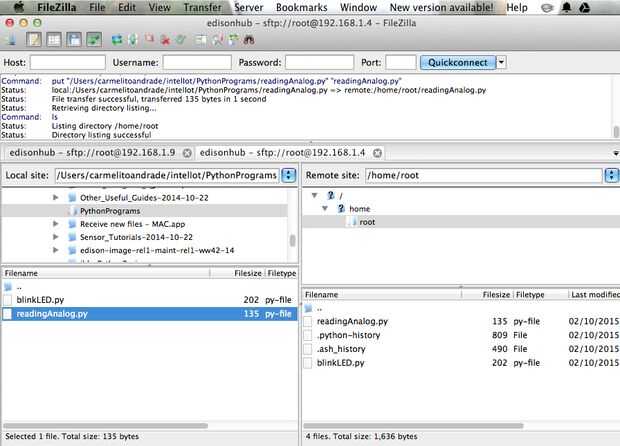This screenshot has height=446, width=620.
Task: Refresh the file and folder lists
Action: [x=117, y=40]
